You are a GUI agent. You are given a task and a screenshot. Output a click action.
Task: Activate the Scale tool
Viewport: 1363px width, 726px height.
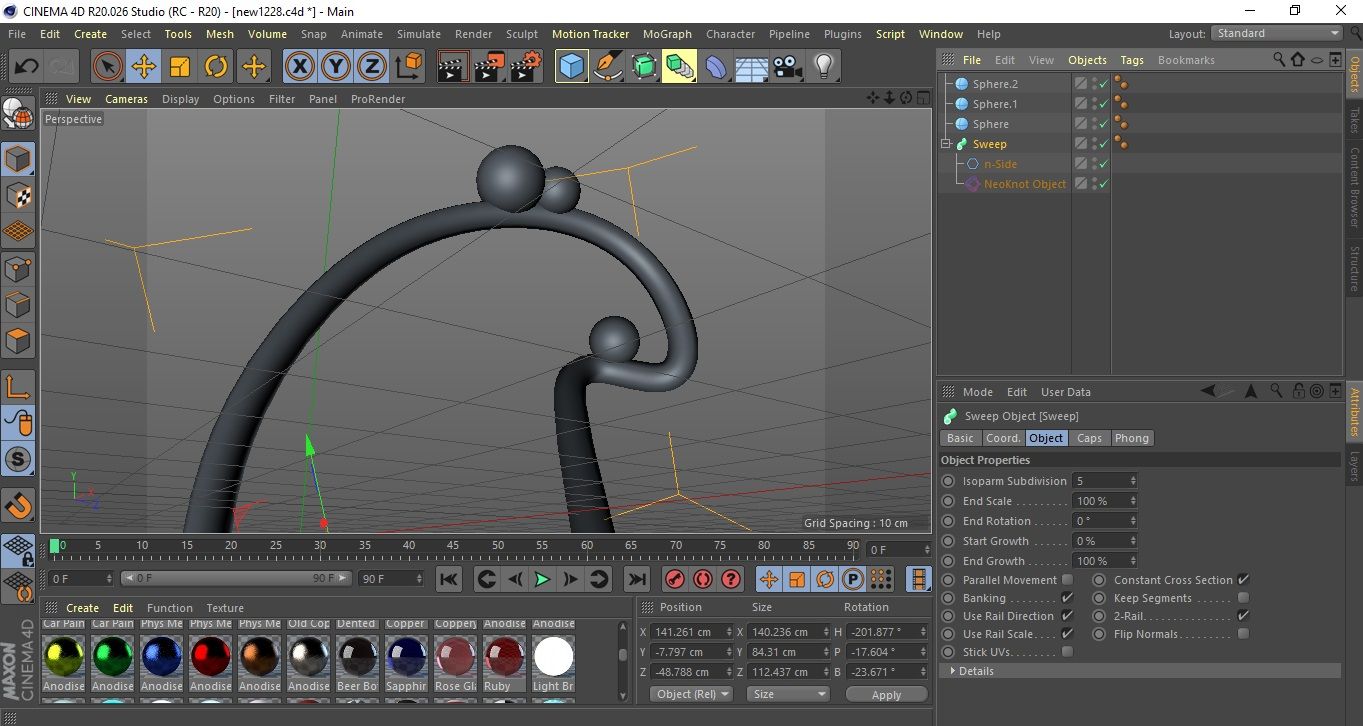click(x=180, y=67)
